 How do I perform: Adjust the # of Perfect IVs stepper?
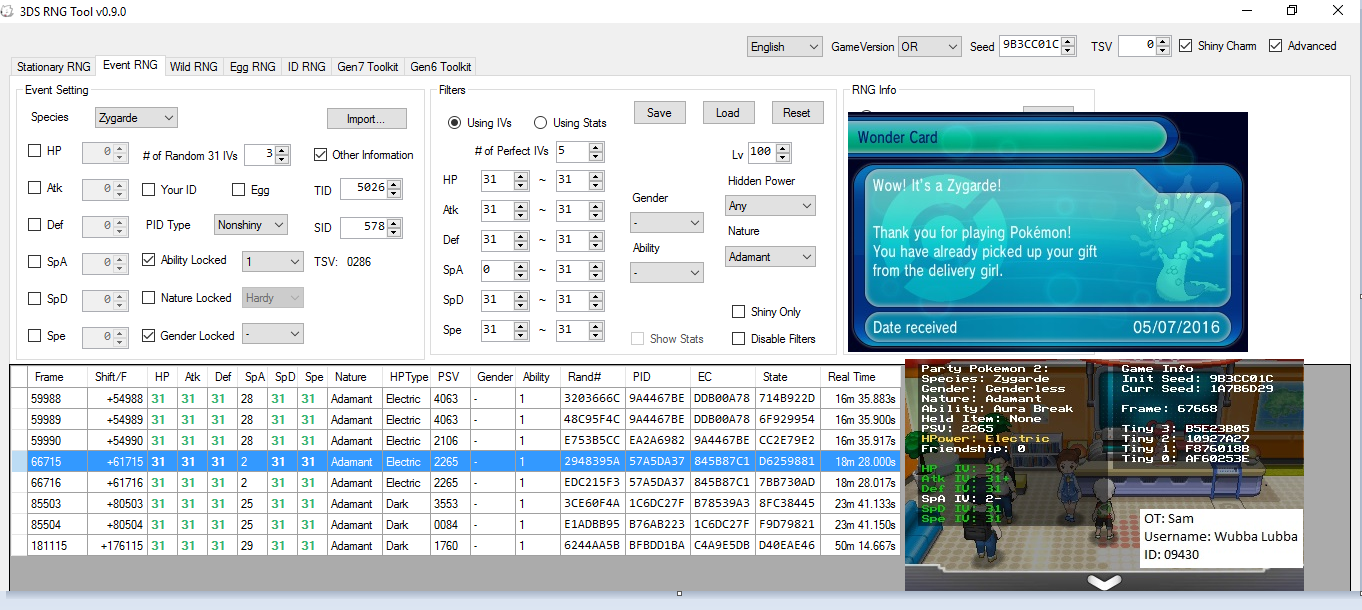coord(596,152)
